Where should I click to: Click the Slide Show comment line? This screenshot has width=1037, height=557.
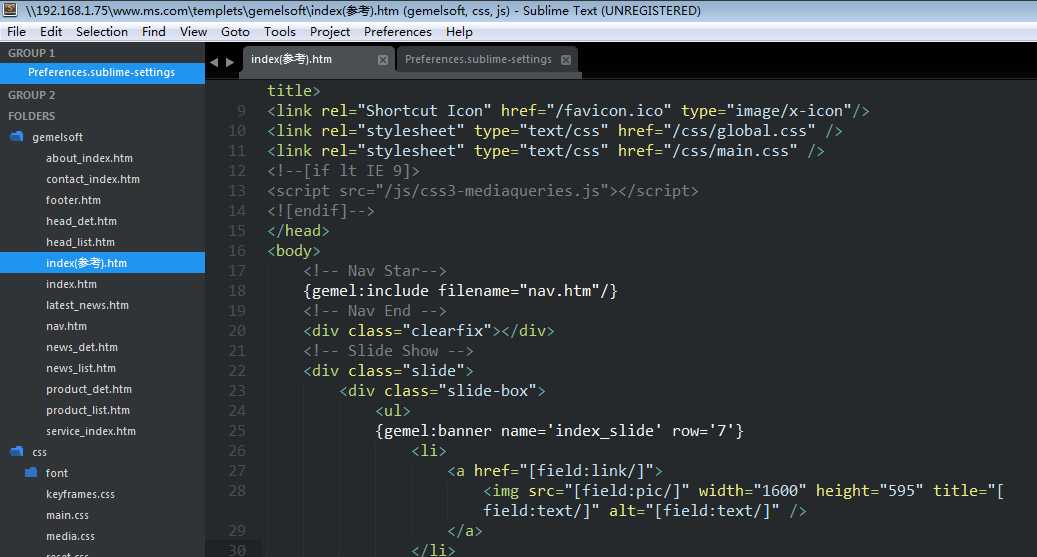(389, 351)
